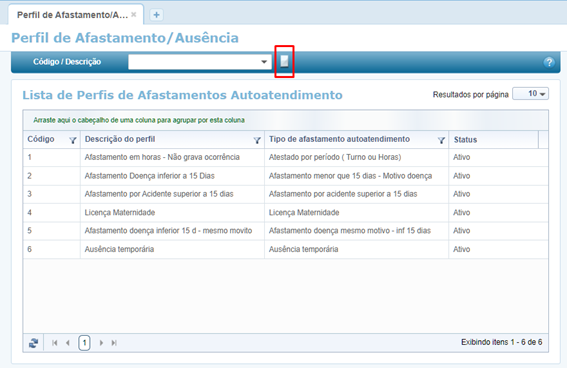Select 'Afastamento doença inferior 15 d - mesmo movito'

pos(168,231)
